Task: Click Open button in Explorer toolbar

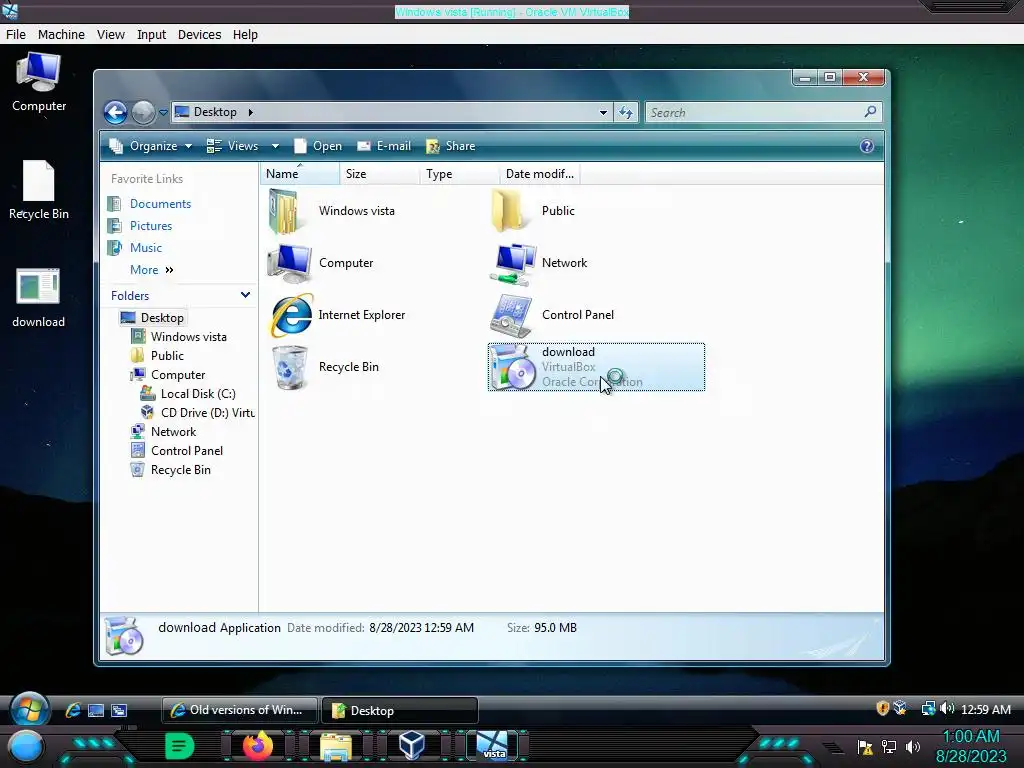Action: point(318,146)
